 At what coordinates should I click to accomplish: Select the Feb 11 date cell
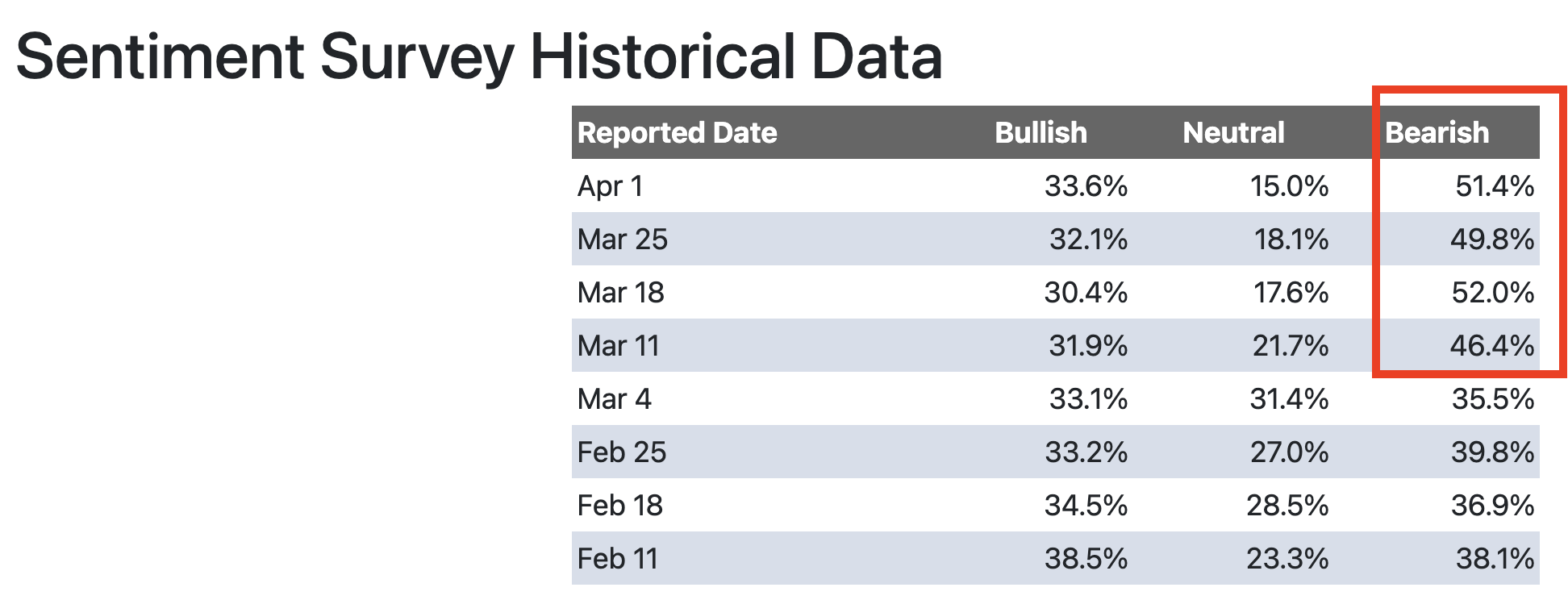coord(618,559)
